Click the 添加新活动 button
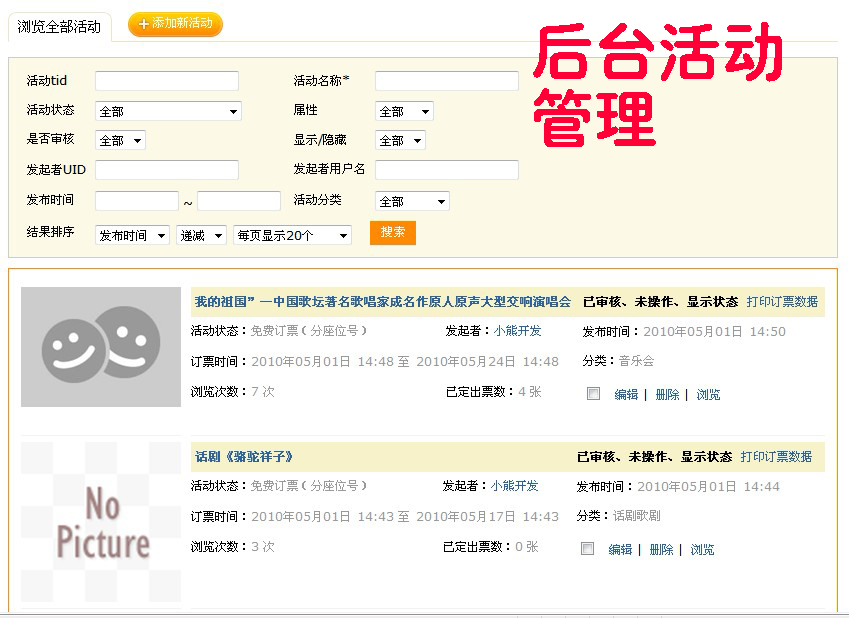Viewport: 849px width, 618px height. [175, 24]
